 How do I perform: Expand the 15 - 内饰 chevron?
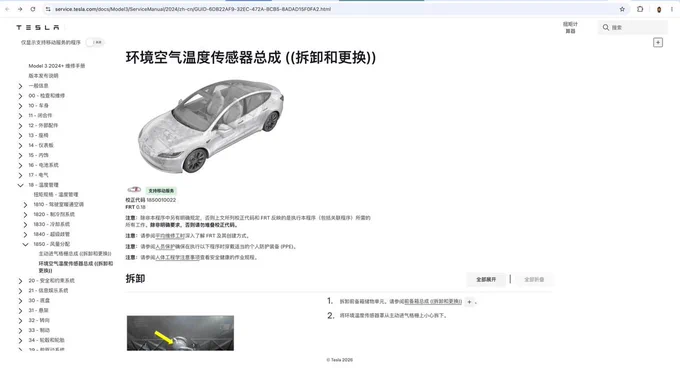point(20,156)
